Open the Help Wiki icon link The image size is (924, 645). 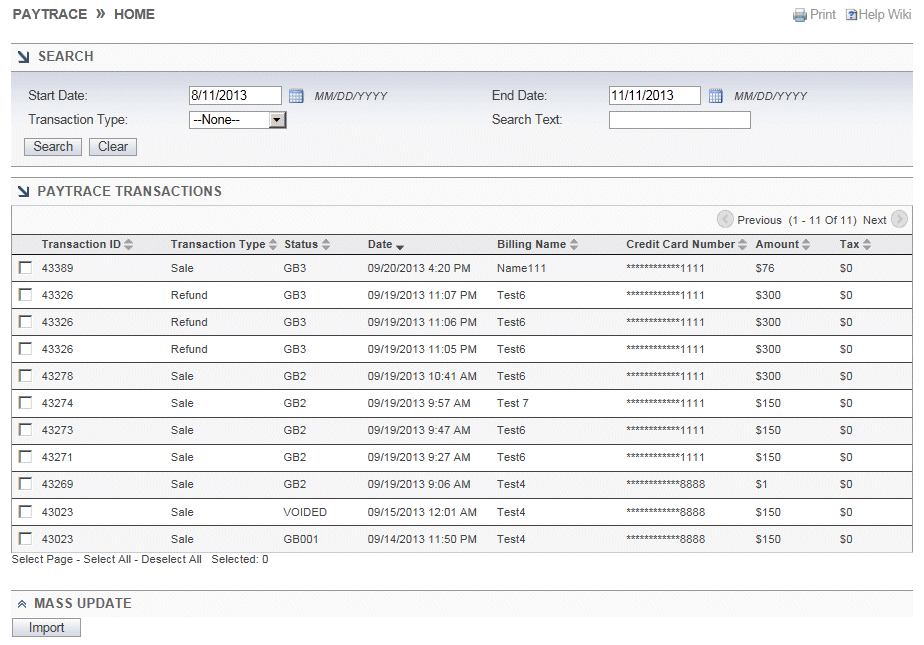click(x=852, y=15)
